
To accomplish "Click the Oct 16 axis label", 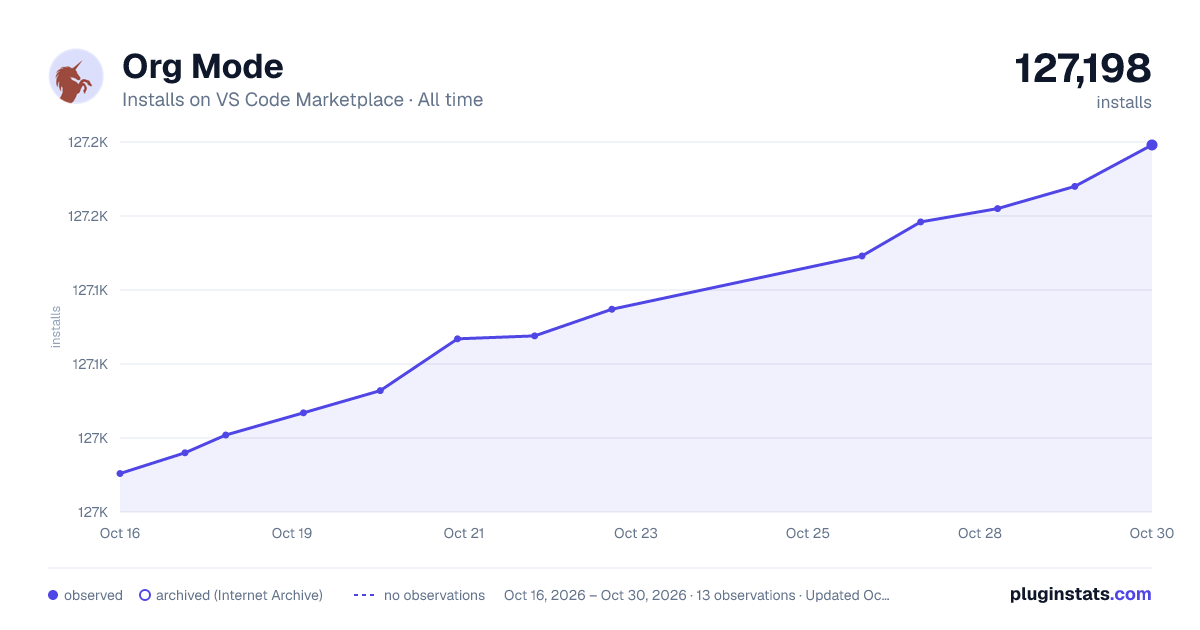I will pos(120,533).
